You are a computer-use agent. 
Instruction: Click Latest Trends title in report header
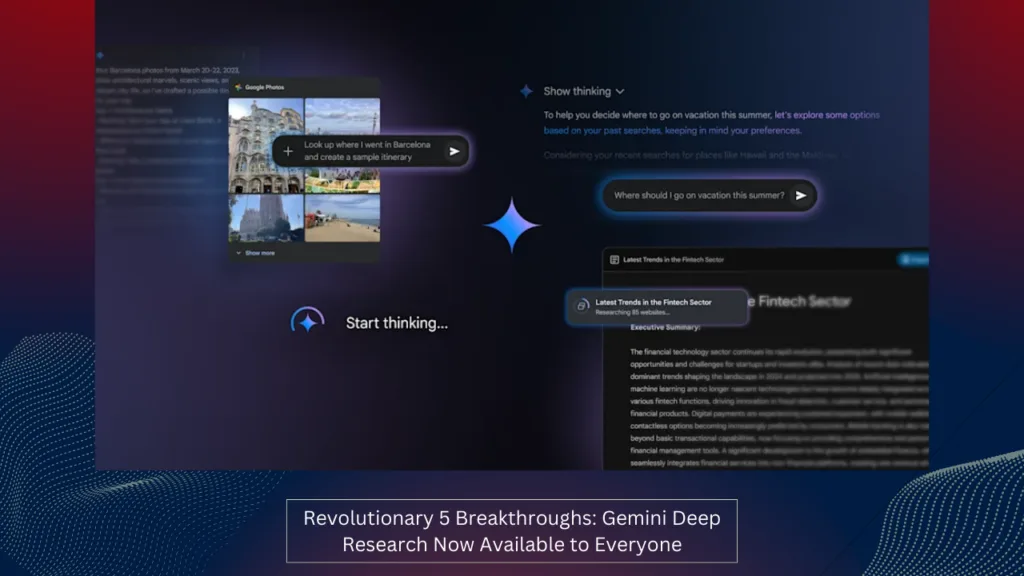point(673,259)
